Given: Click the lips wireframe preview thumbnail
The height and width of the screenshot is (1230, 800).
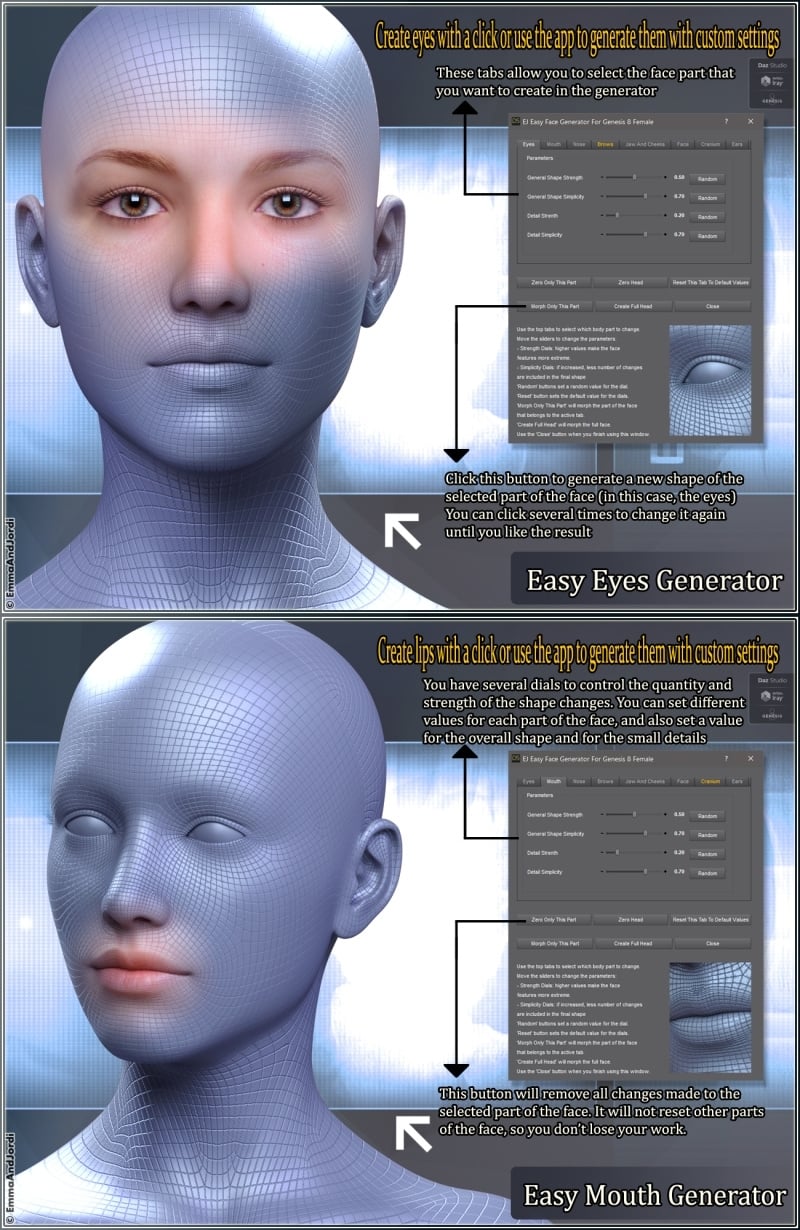Looking at the screenshot, I should [x=711, y=1017].
